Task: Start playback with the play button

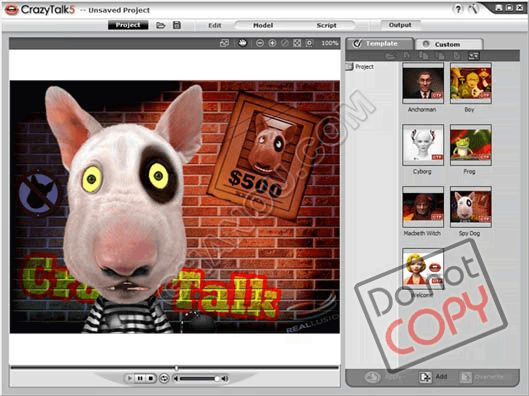Action: tap(130, 378)
